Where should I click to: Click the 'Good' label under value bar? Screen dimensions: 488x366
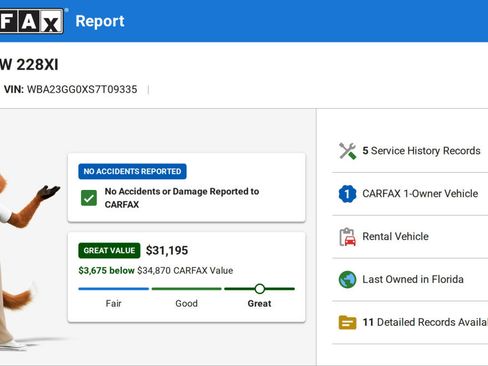pos(187,304)
